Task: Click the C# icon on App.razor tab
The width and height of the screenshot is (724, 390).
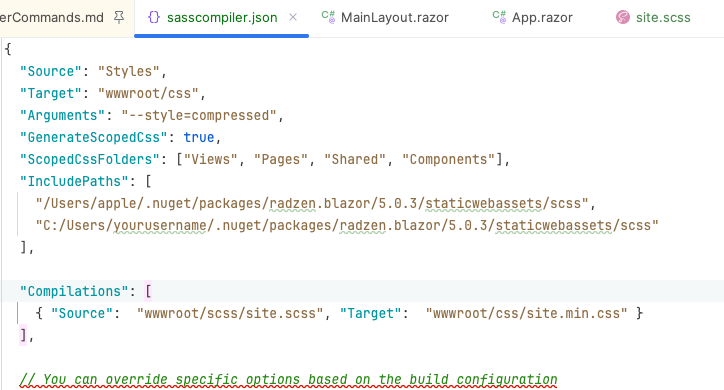Action: pyautogui.click(x=499, y=17)
